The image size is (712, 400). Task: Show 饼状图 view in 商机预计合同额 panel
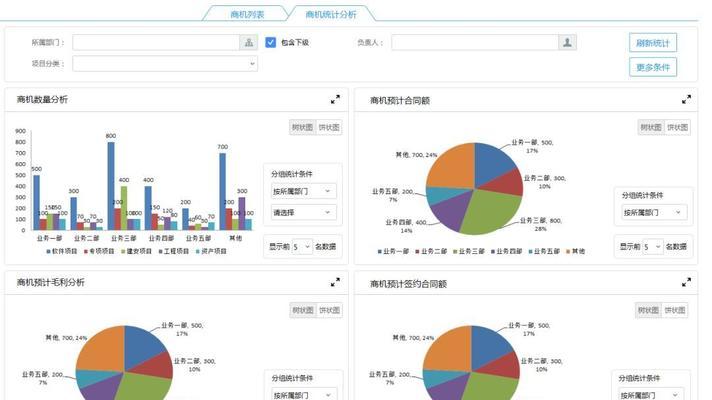click(x=677, y=127)
